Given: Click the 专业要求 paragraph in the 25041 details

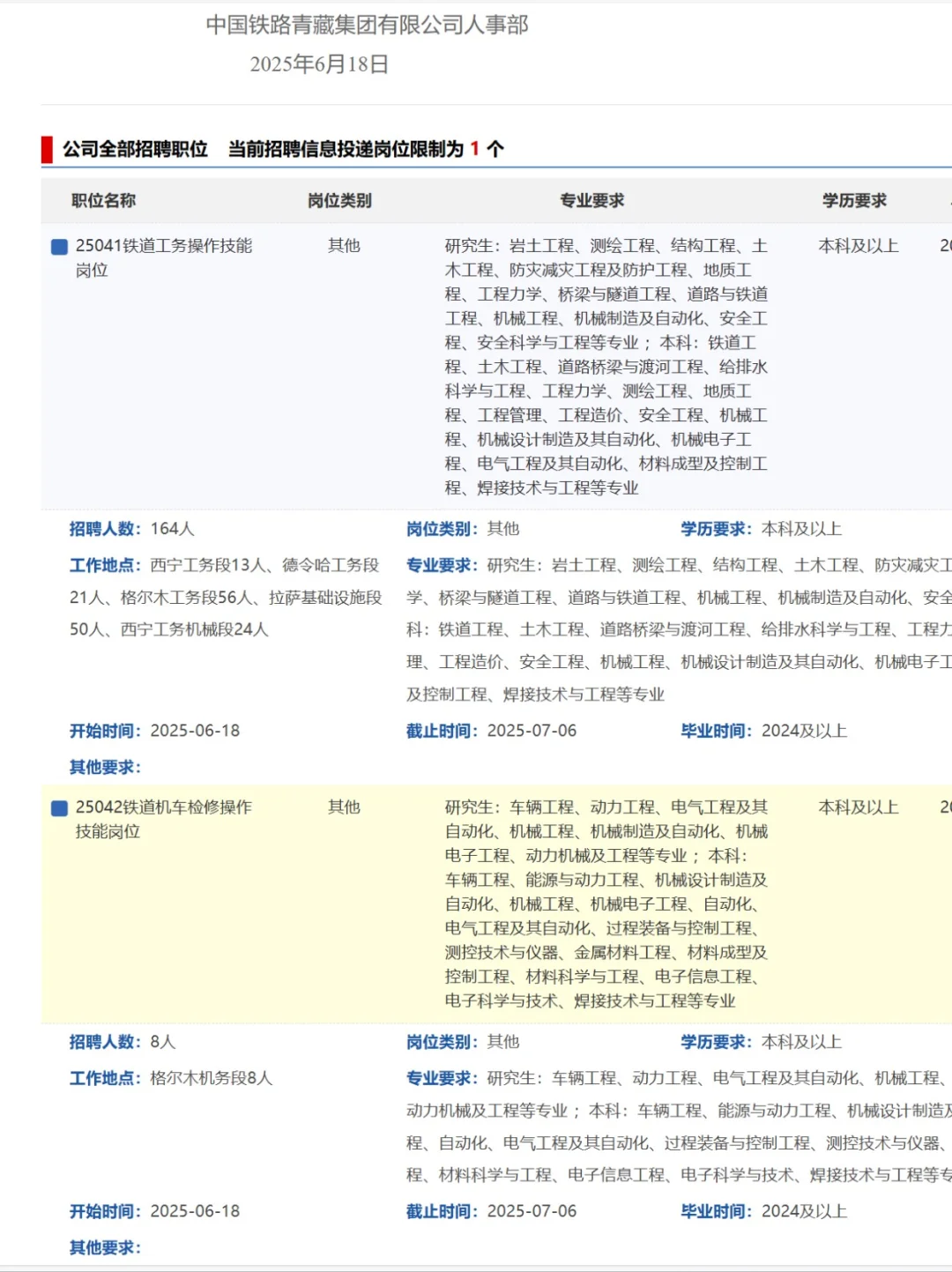Looking at the screenshot, I should pos(679,629).
